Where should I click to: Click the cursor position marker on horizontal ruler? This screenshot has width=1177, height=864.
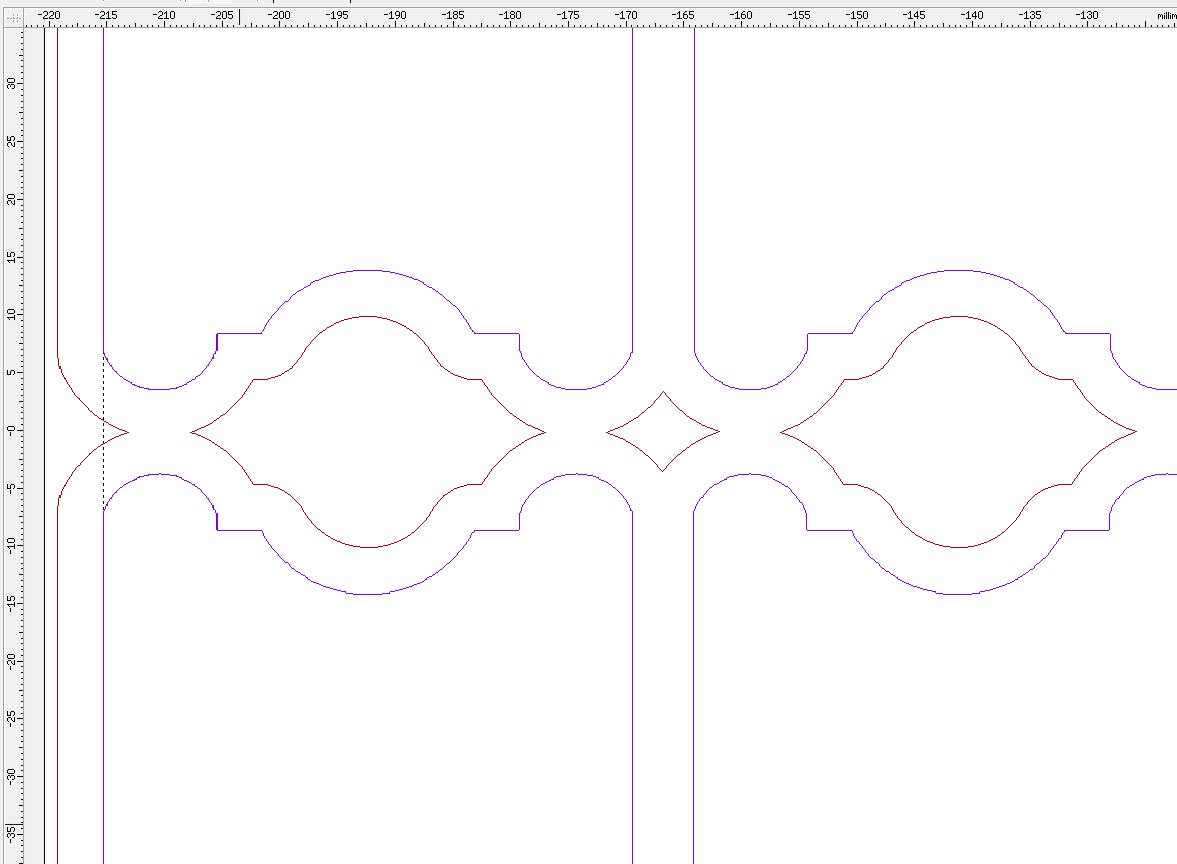click(239, 17)
